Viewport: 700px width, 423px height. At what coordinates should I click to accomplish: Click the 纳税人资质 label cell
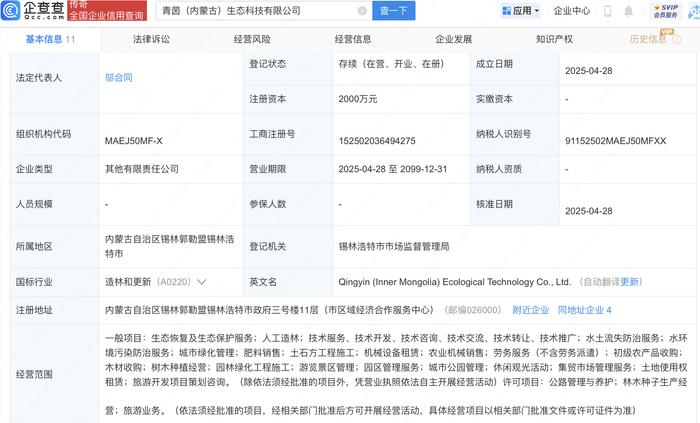514,169
